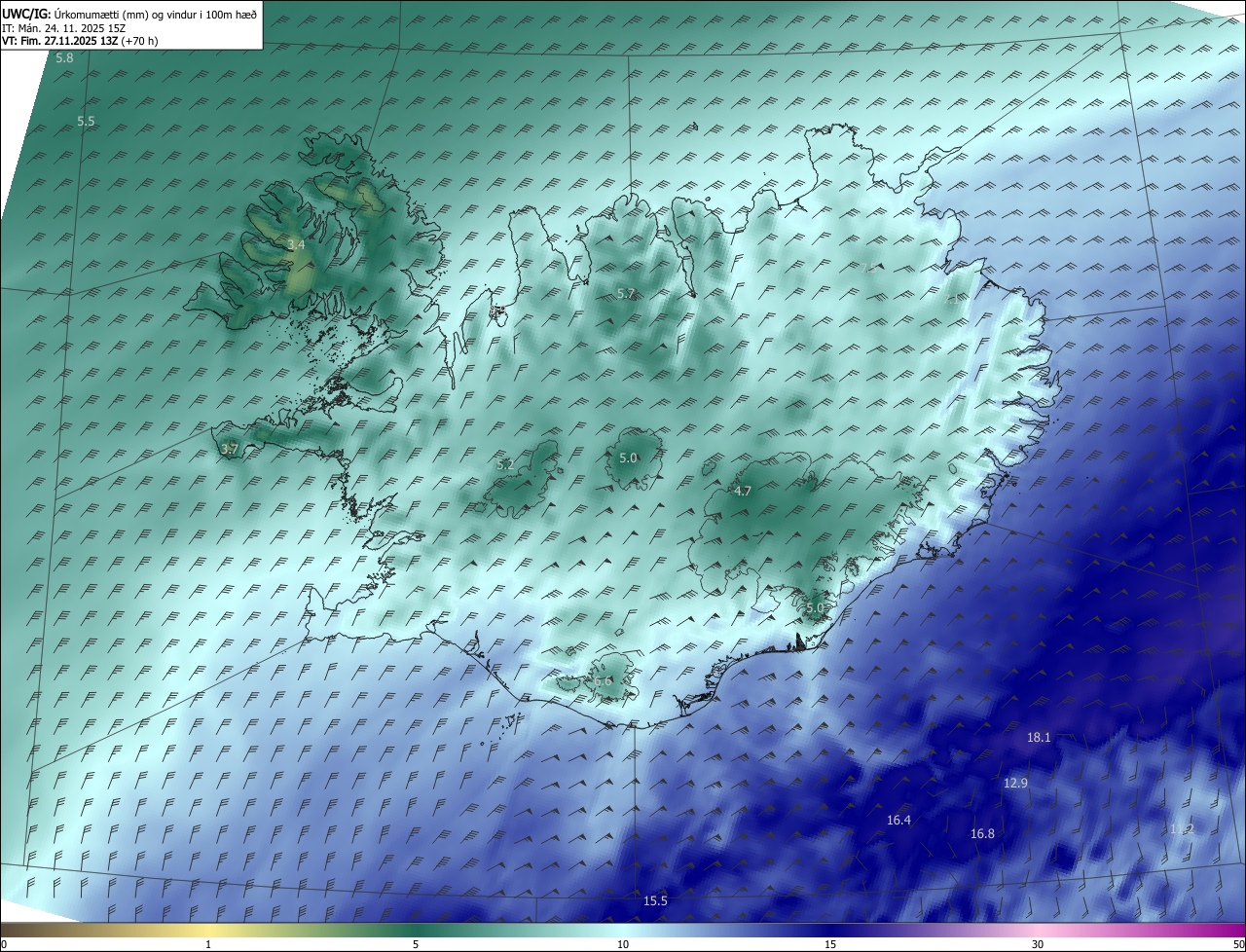Click the 15.5 value label
1246x952 pixels.
click(655, 901)
